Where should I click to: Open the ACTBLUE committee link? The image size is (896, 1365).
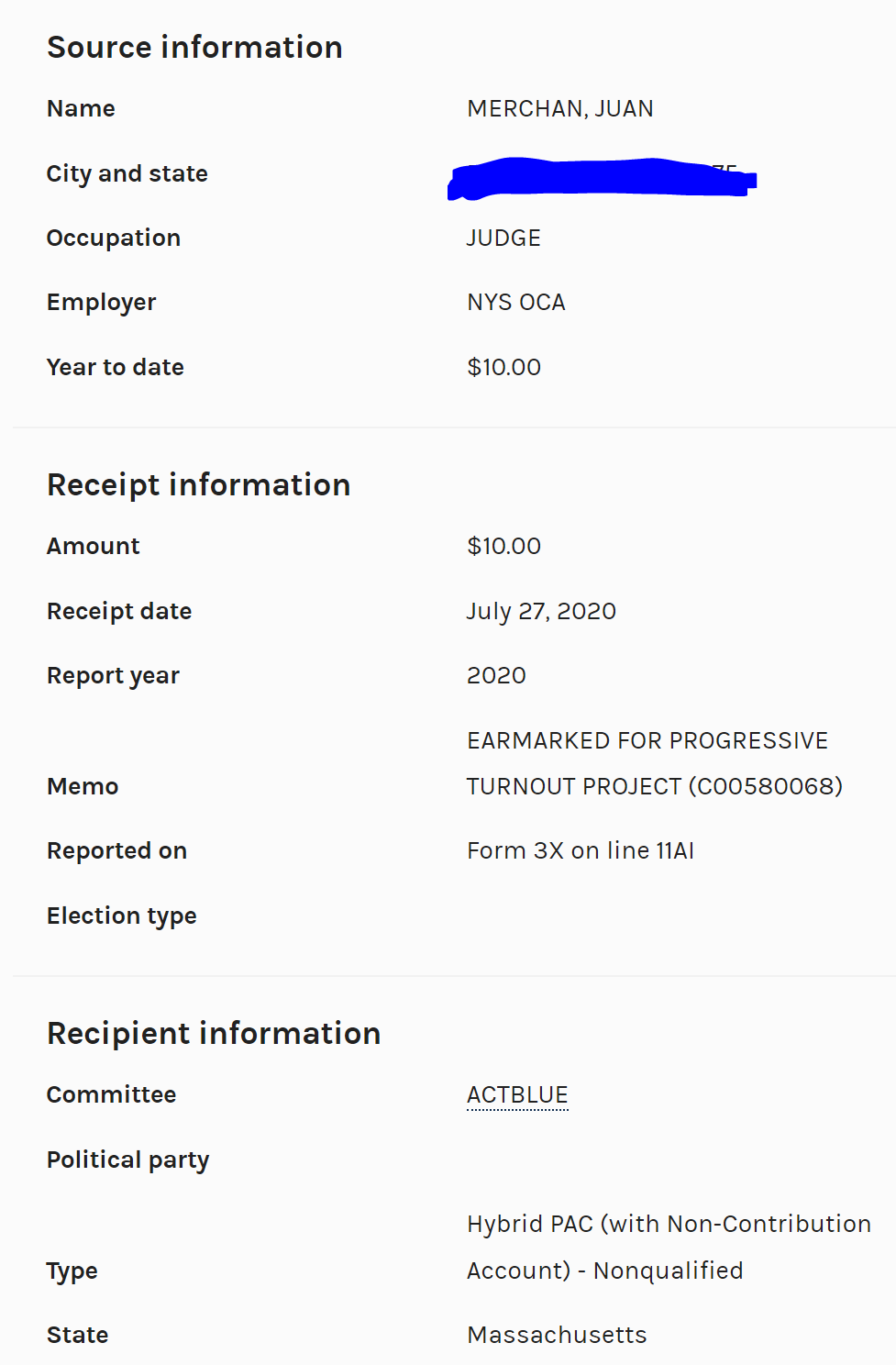pyautogui.click(x=517, y=1095)
